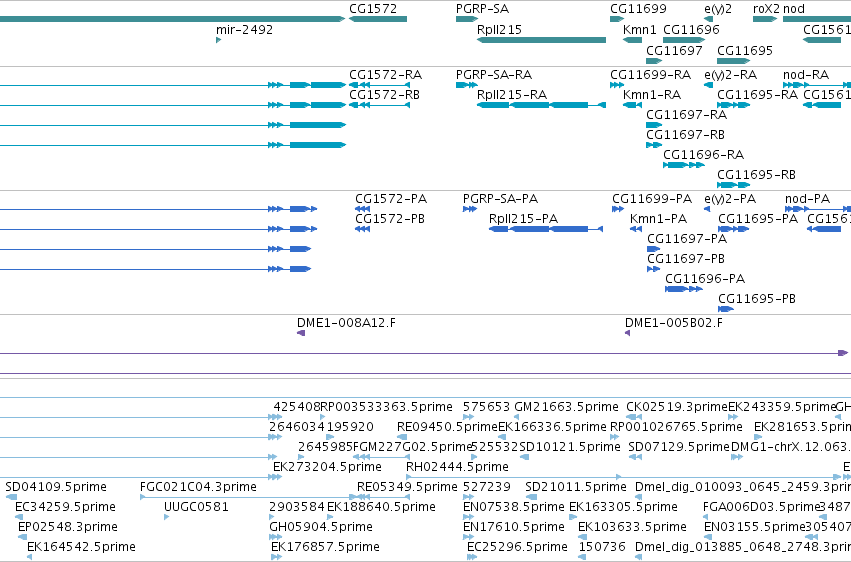Click EST EP02548.3prime
This screenshot has height=562, width=851.
pyautogui.click(x=22, y=538)
